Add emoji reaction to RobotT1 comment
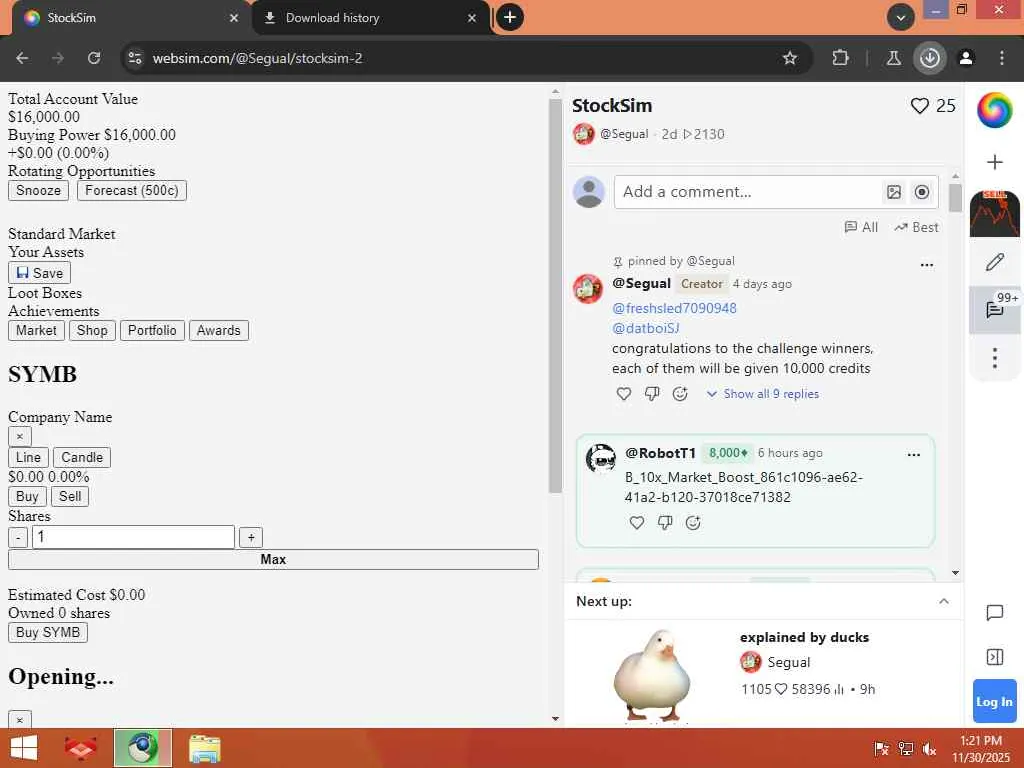The width and height of the screenshot is (1024, 768). tap(694, 522)
